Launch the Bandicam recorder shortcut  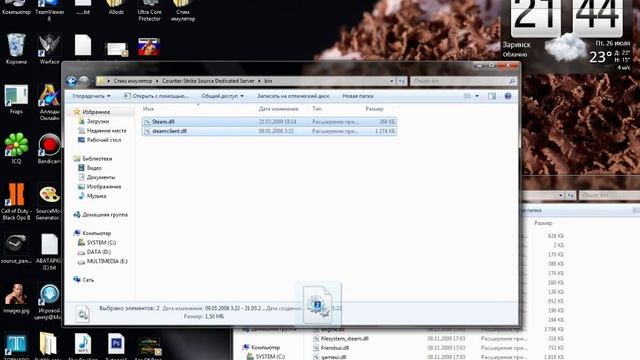tap(49, 148)
